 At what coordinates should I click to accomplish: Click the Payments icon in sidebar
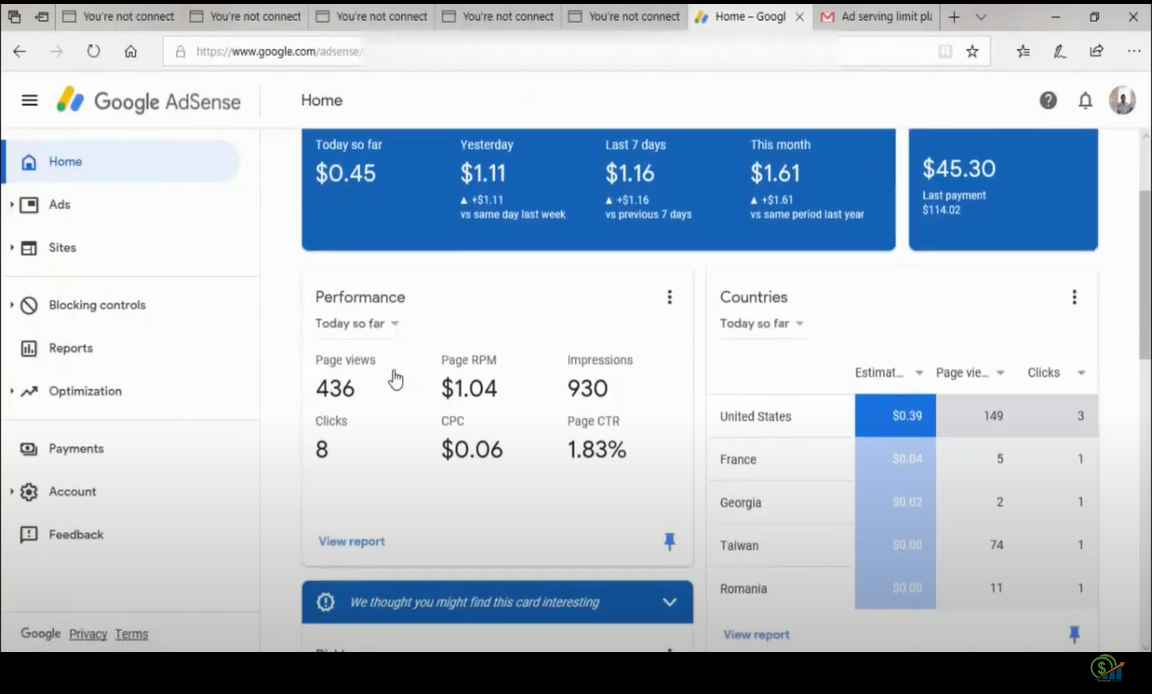(29, 449)
